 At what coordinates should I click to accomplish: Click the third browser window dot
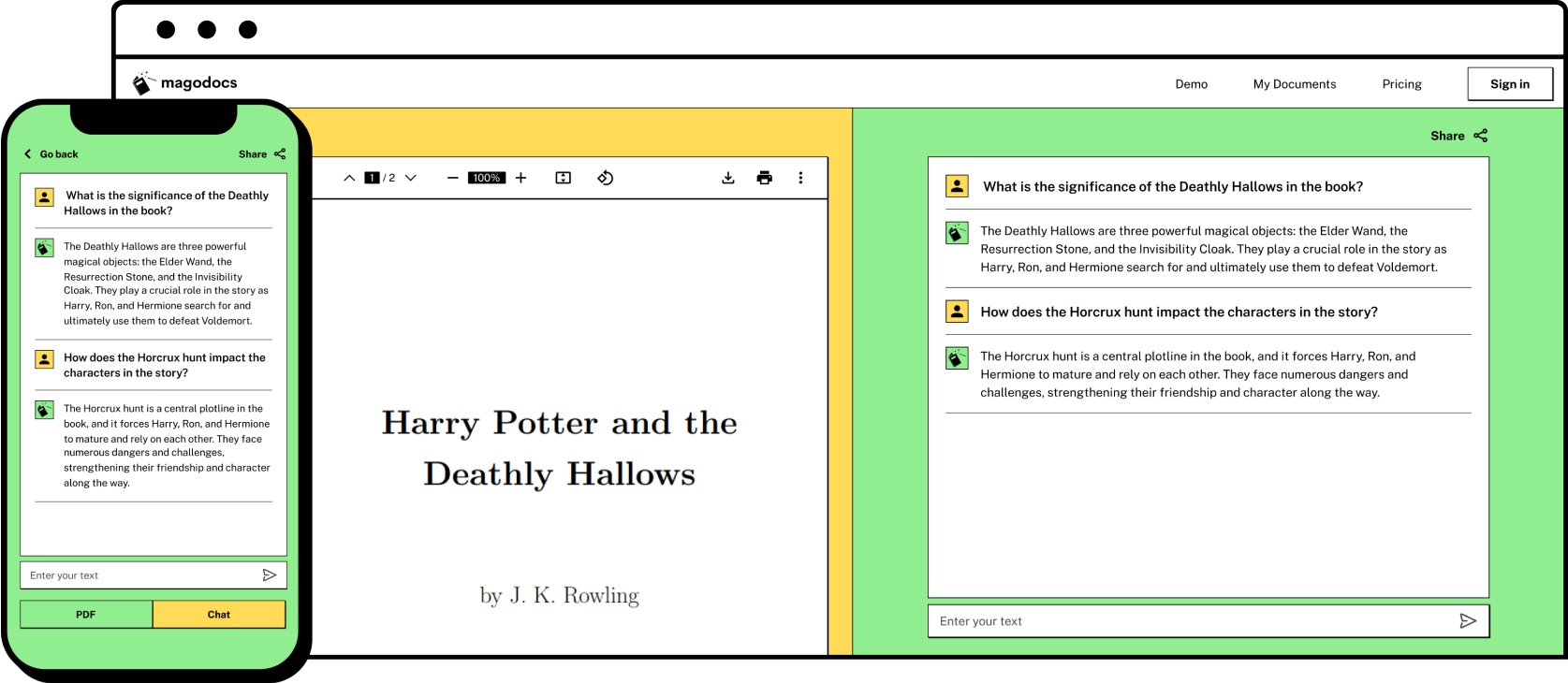tap(248, 30)
